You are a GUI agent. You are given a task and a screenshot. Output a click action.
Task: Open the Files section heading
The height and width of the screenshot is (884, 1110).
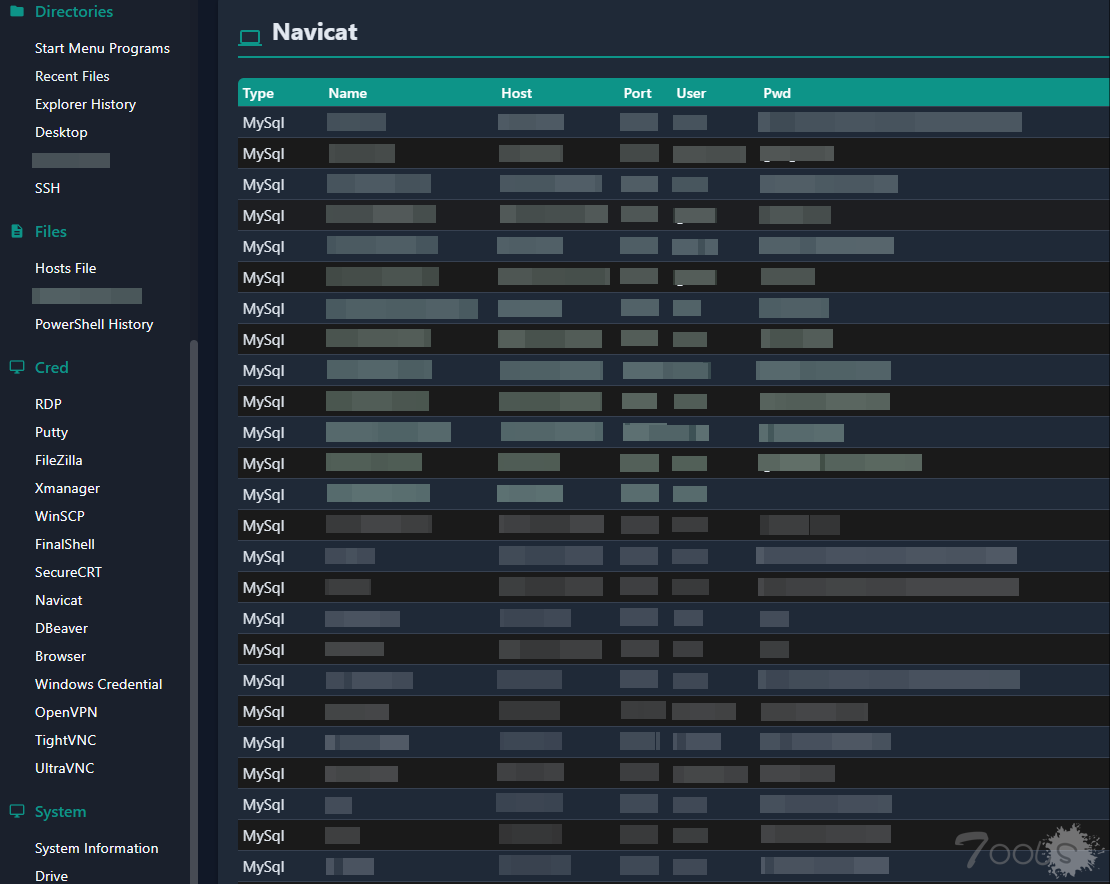coord(50,231)
